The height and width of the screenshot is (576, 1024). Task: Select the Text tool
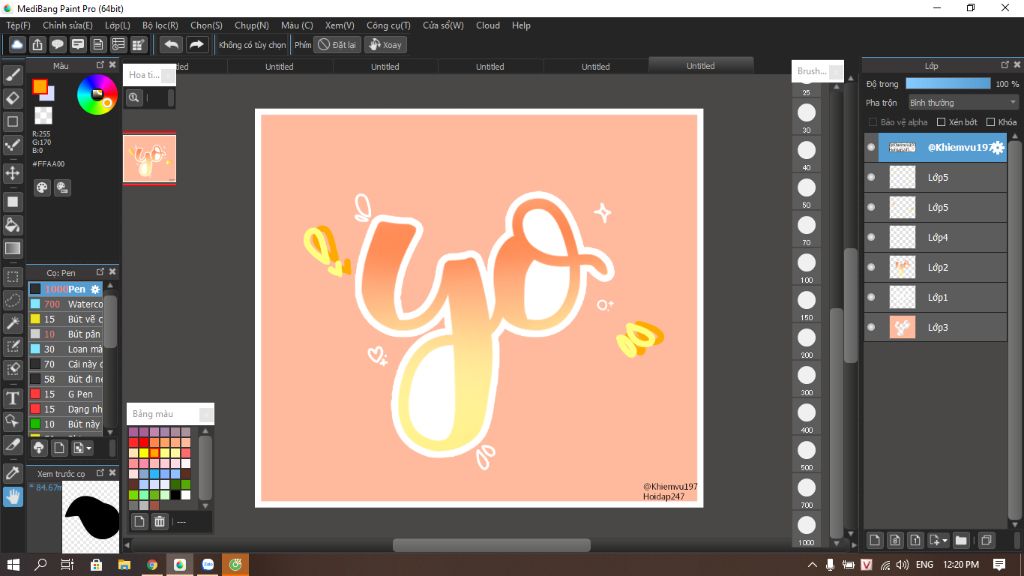[12, 398]
